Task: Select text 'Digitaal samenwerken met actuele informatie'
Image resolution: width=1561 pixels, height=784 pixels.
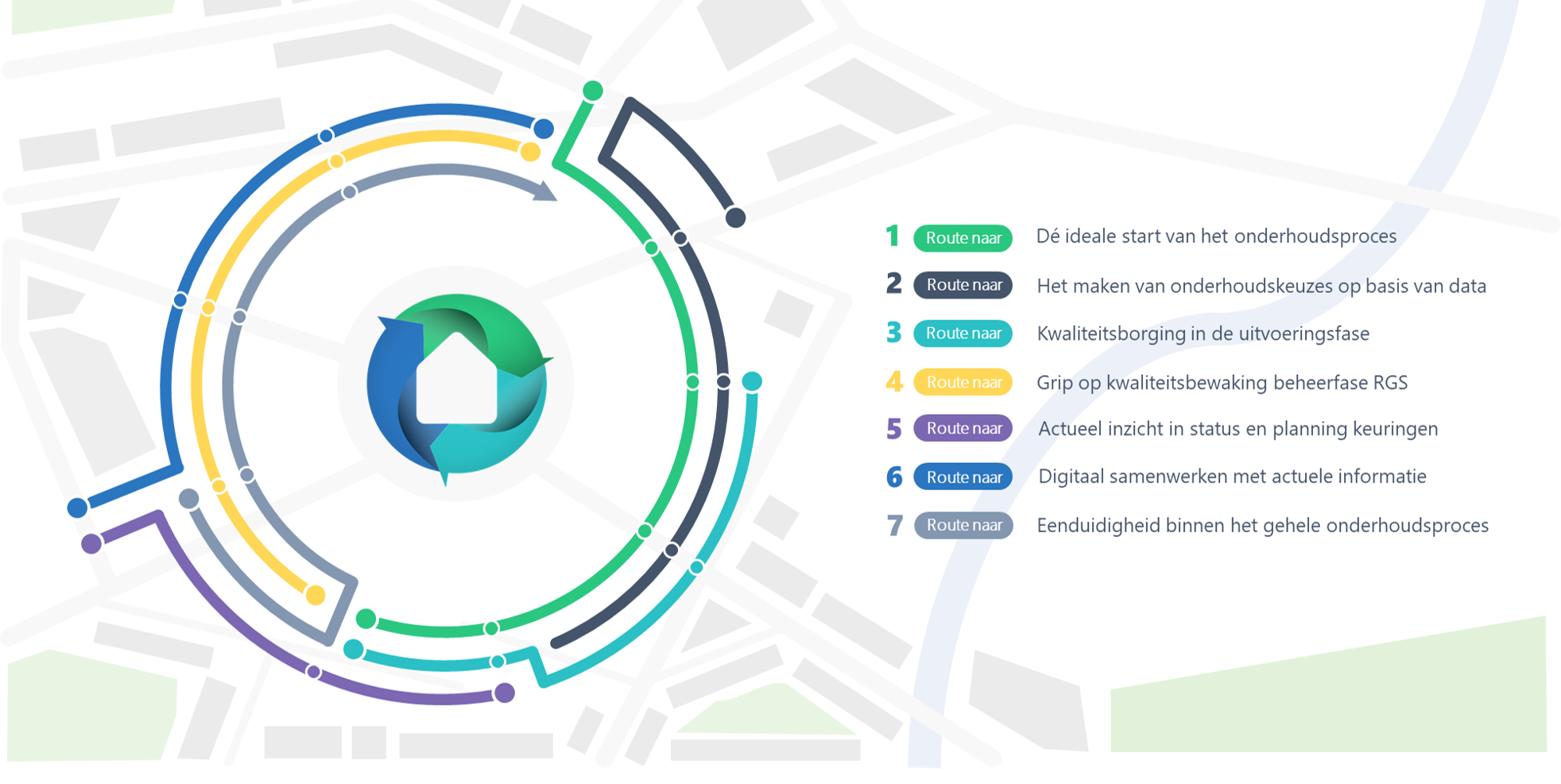Action: tap(1233, 477)
